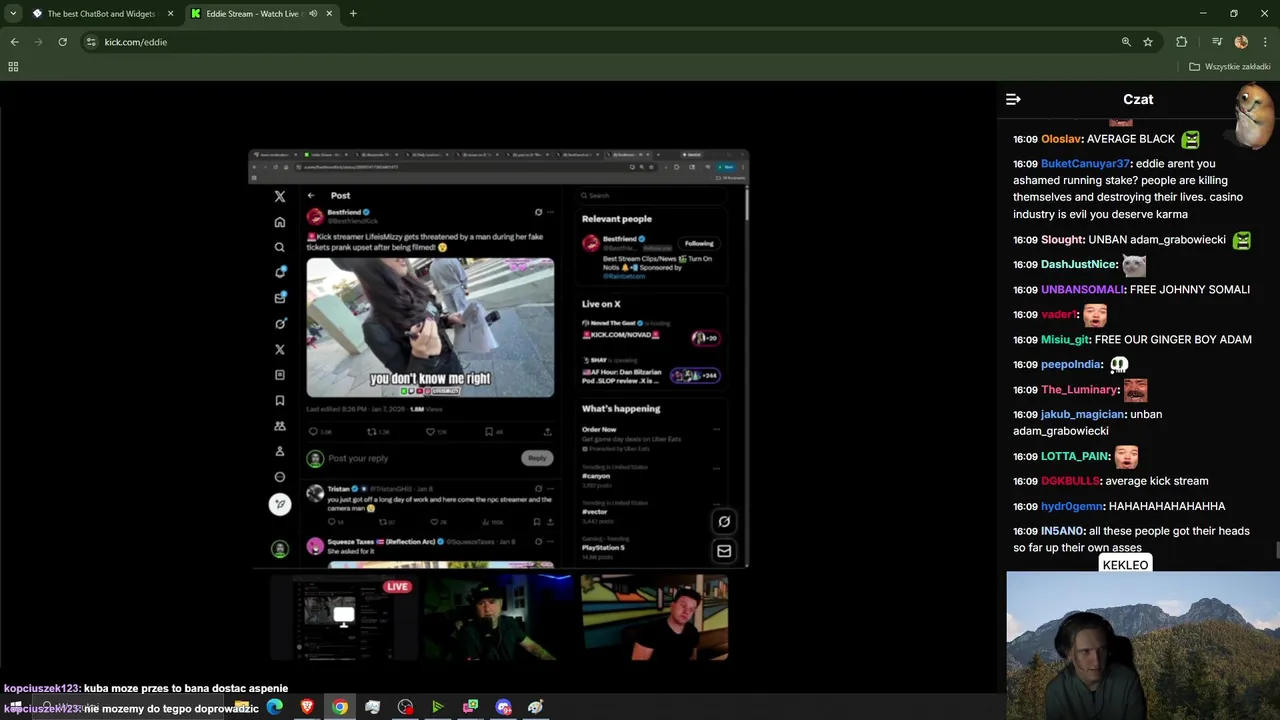Open the apps grid in the bookmarks bar
1280x720 pixels.
click(x=13, y=67)
